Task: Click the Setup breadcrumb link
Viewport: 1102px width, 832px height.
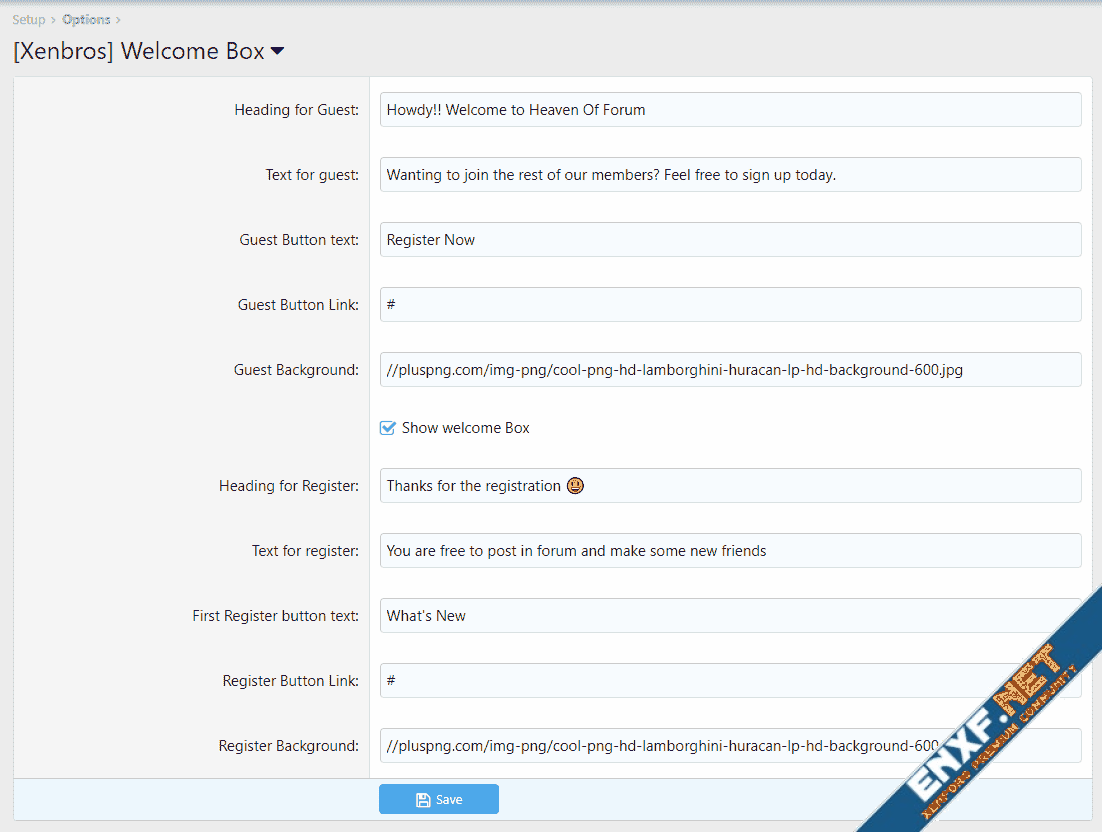Action: click(x=28, y=20)
